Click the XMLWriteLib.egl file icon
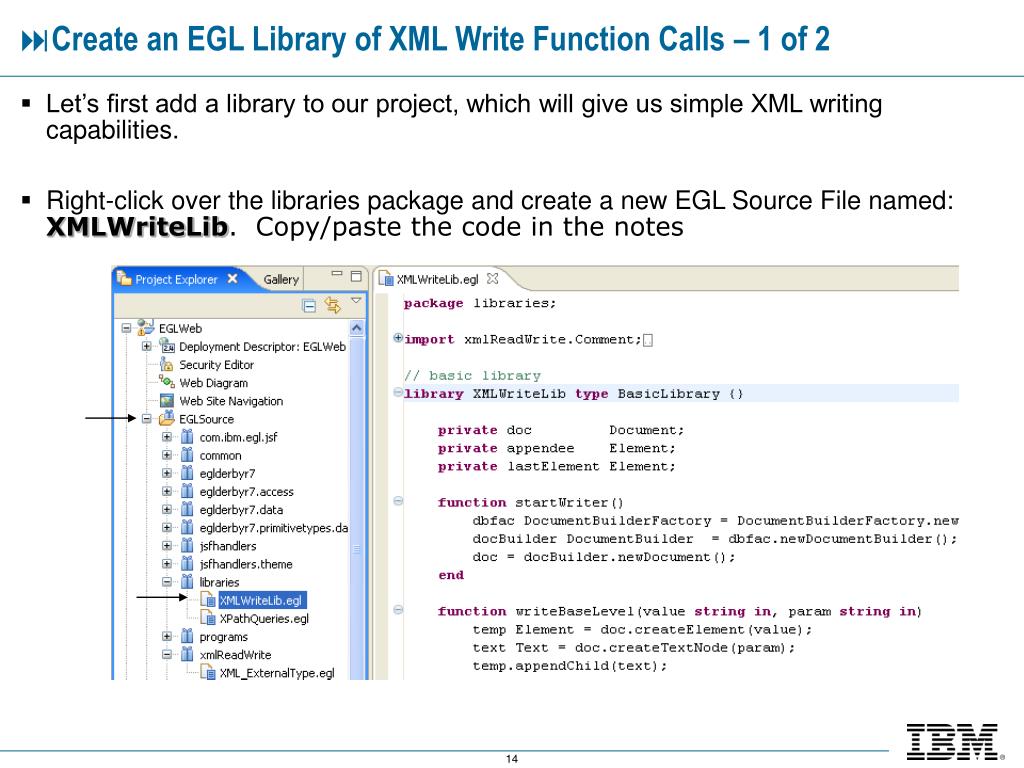This screenshot has width=1024, height=768. click(x=207, y=598)
